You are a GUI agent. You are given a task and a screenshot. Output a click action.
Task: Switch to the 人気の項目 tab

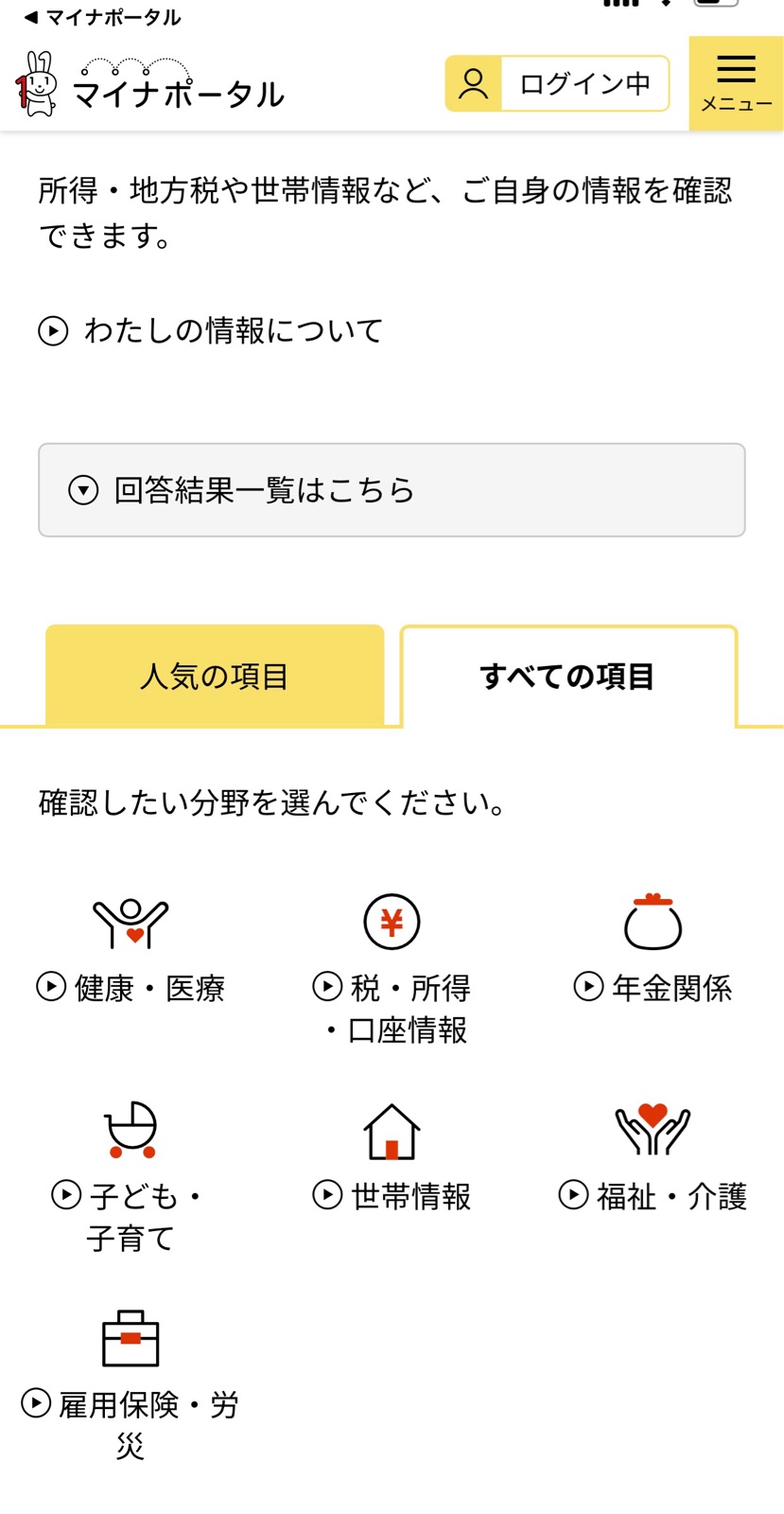(215, 676)
